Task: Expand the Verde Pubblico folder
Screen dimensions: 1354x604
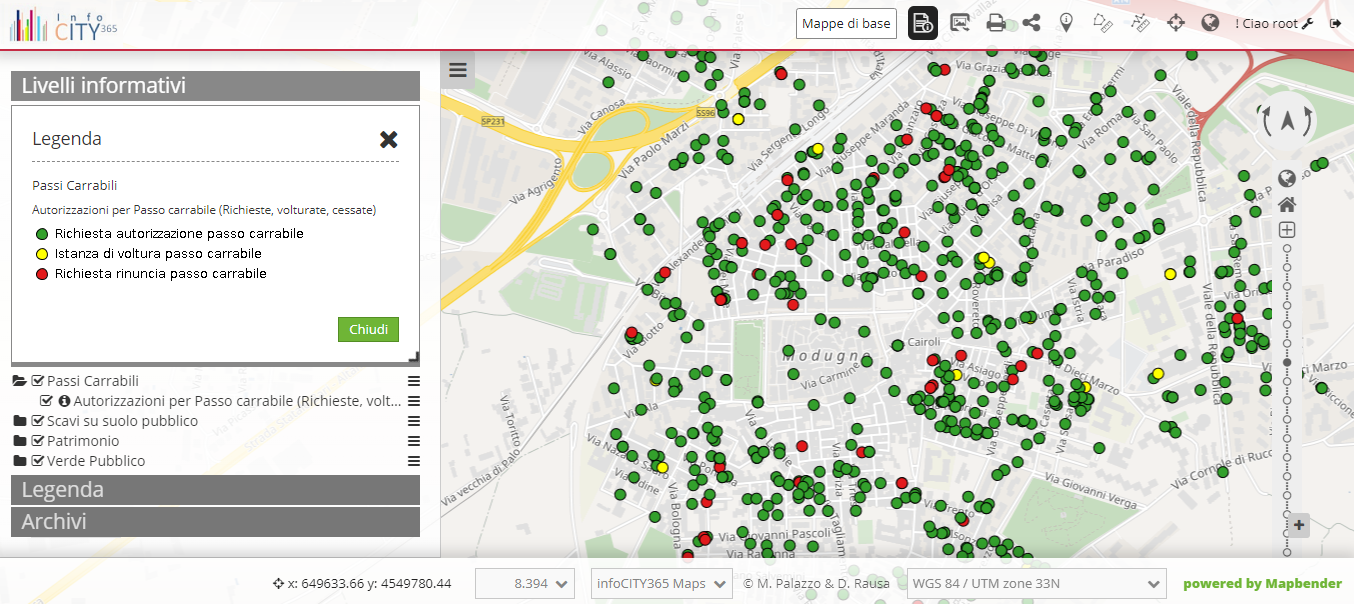Action: [x=19, y=461]
